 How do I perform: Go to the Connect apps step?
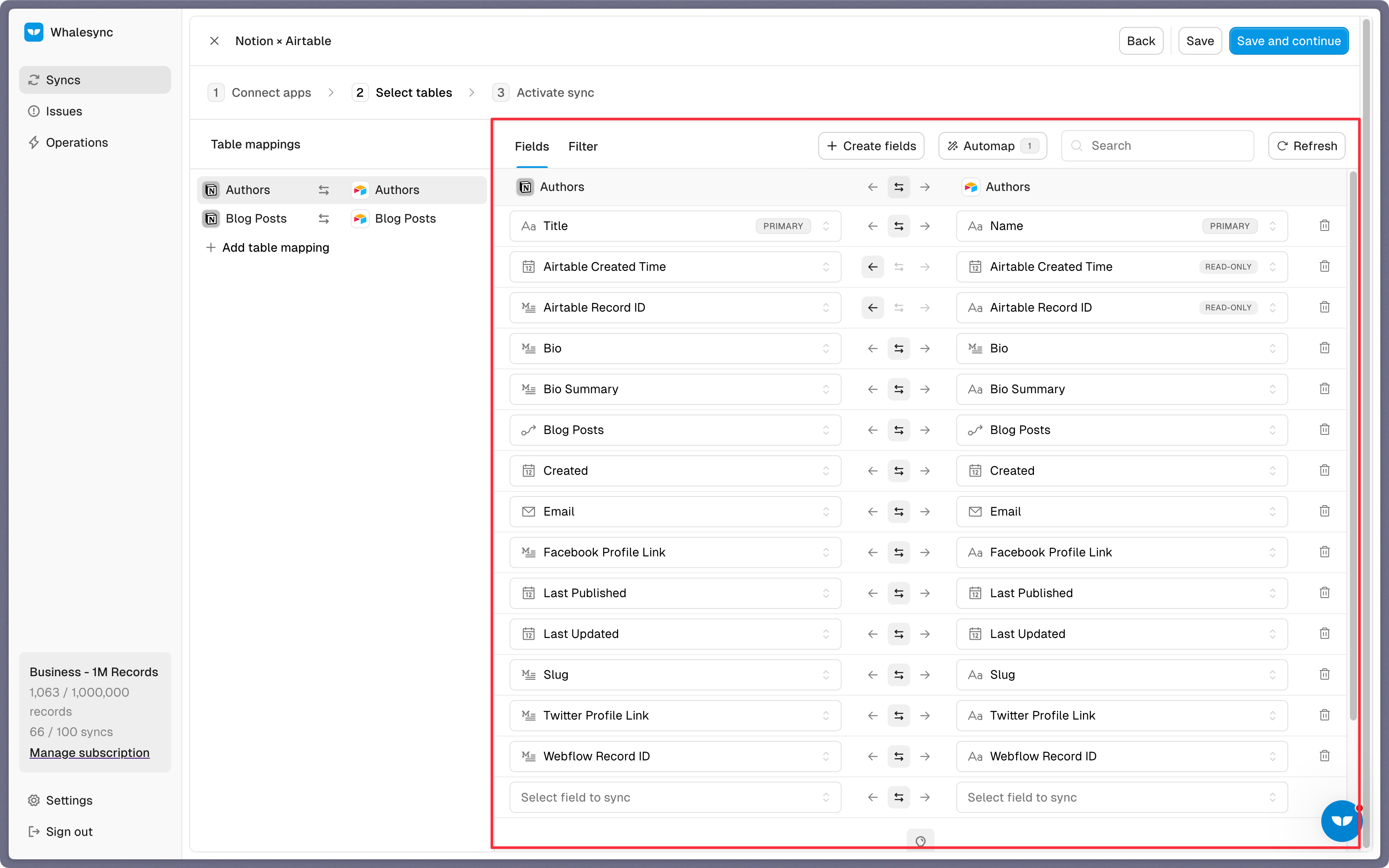pyautogui.click(x=260, y=92)
